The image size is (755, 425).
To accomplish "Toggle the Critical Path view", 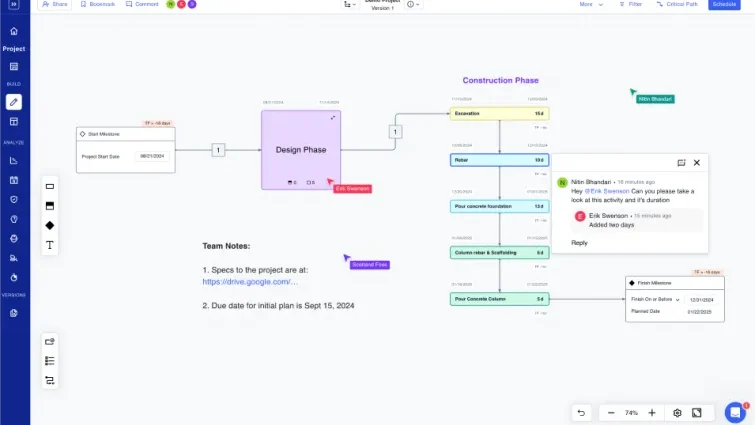I will 677,4.
